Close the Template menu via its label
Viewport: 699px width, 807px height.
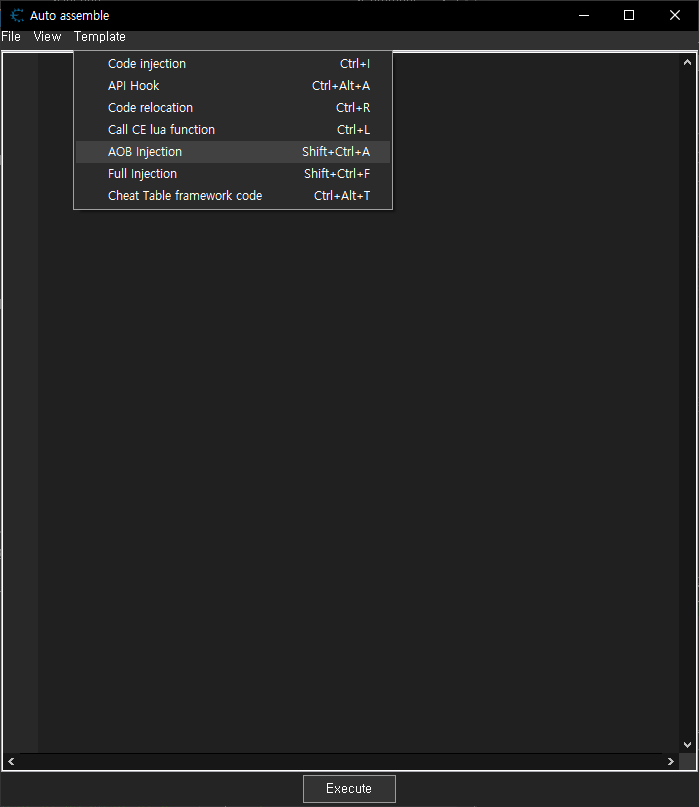(99, 37)
